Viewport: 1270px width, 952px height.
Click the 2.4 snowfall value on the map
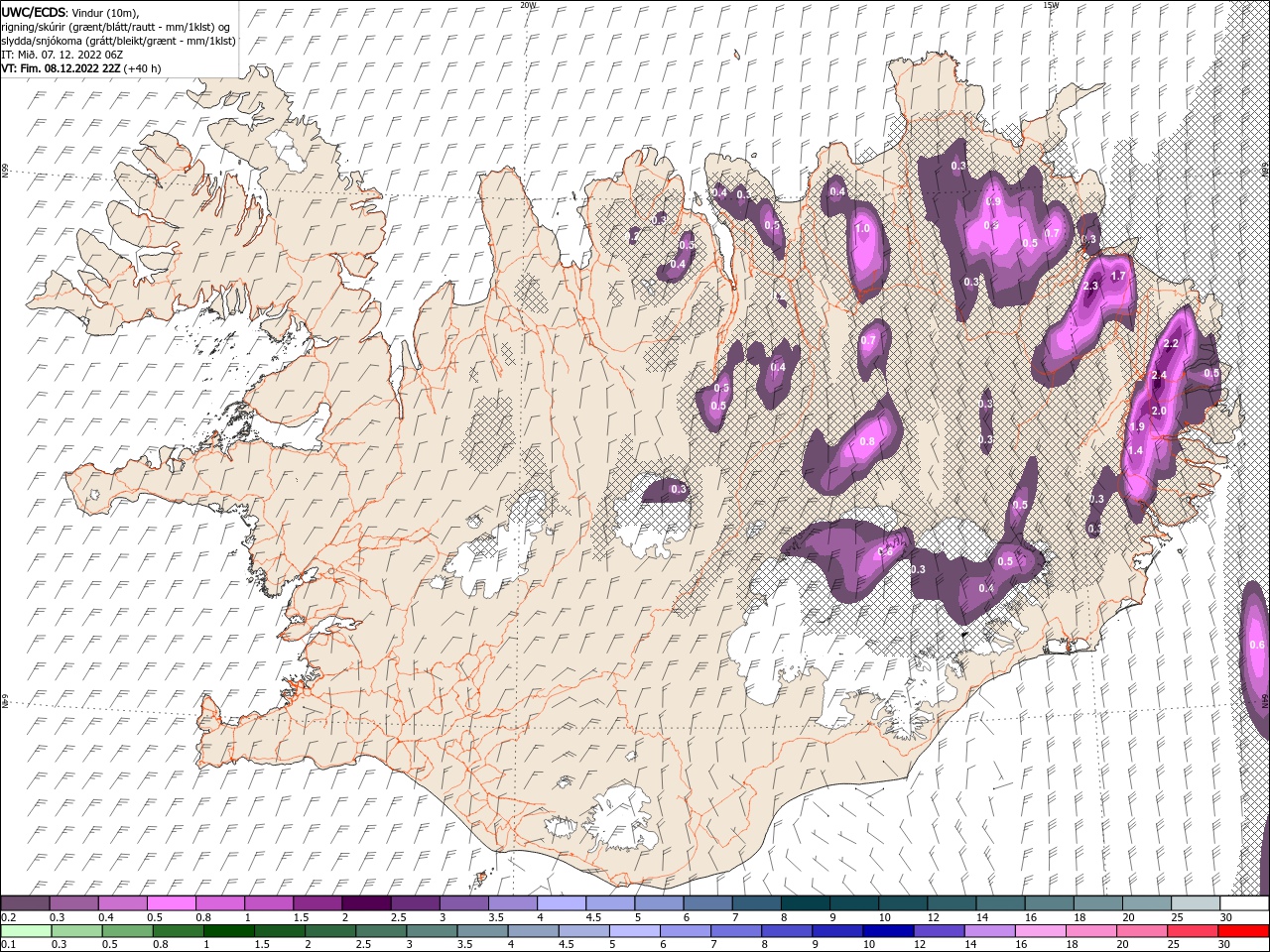coord(1159,375)
